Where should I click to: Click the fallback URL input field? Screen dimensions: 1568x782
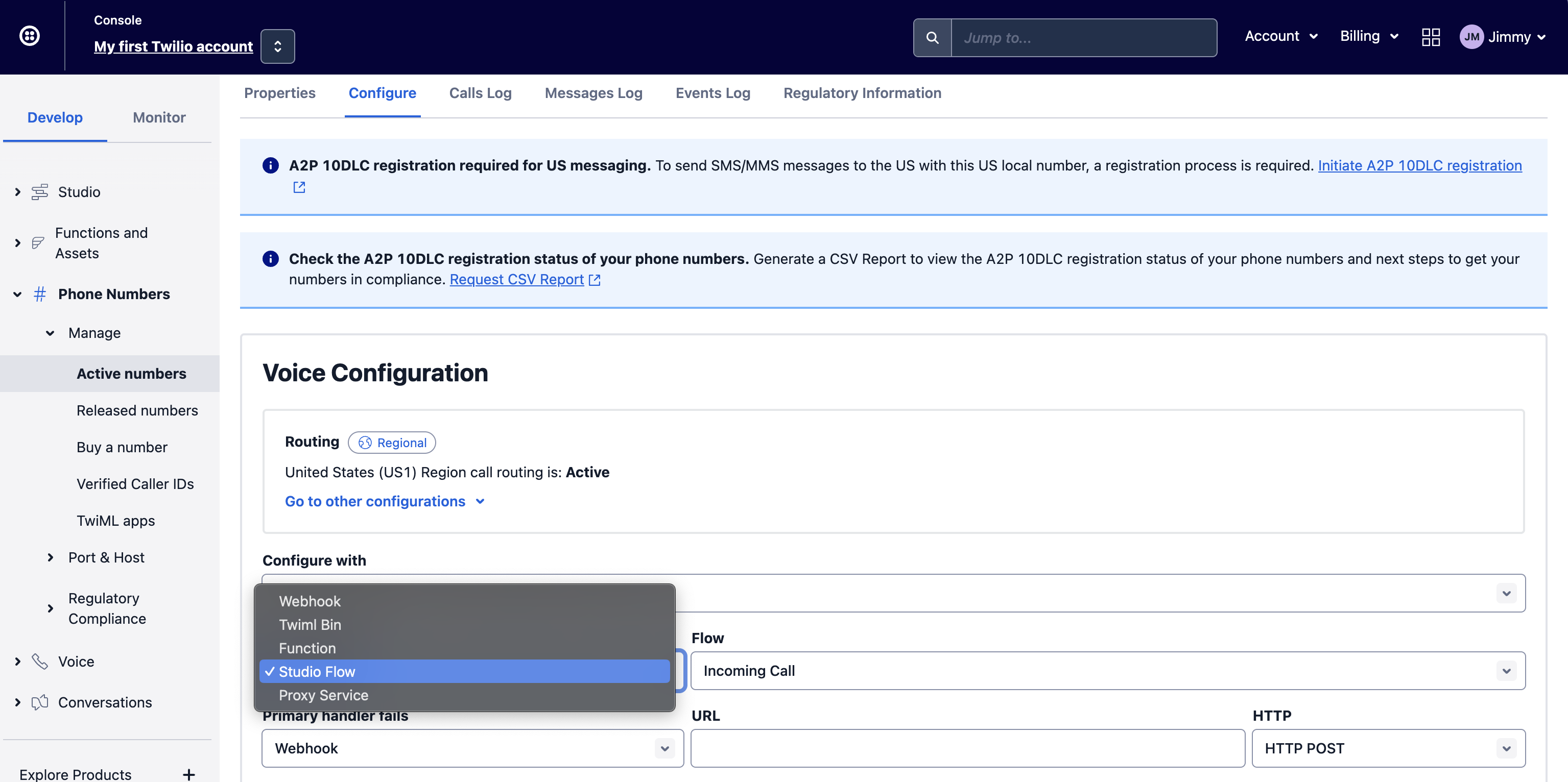point(967,748)
